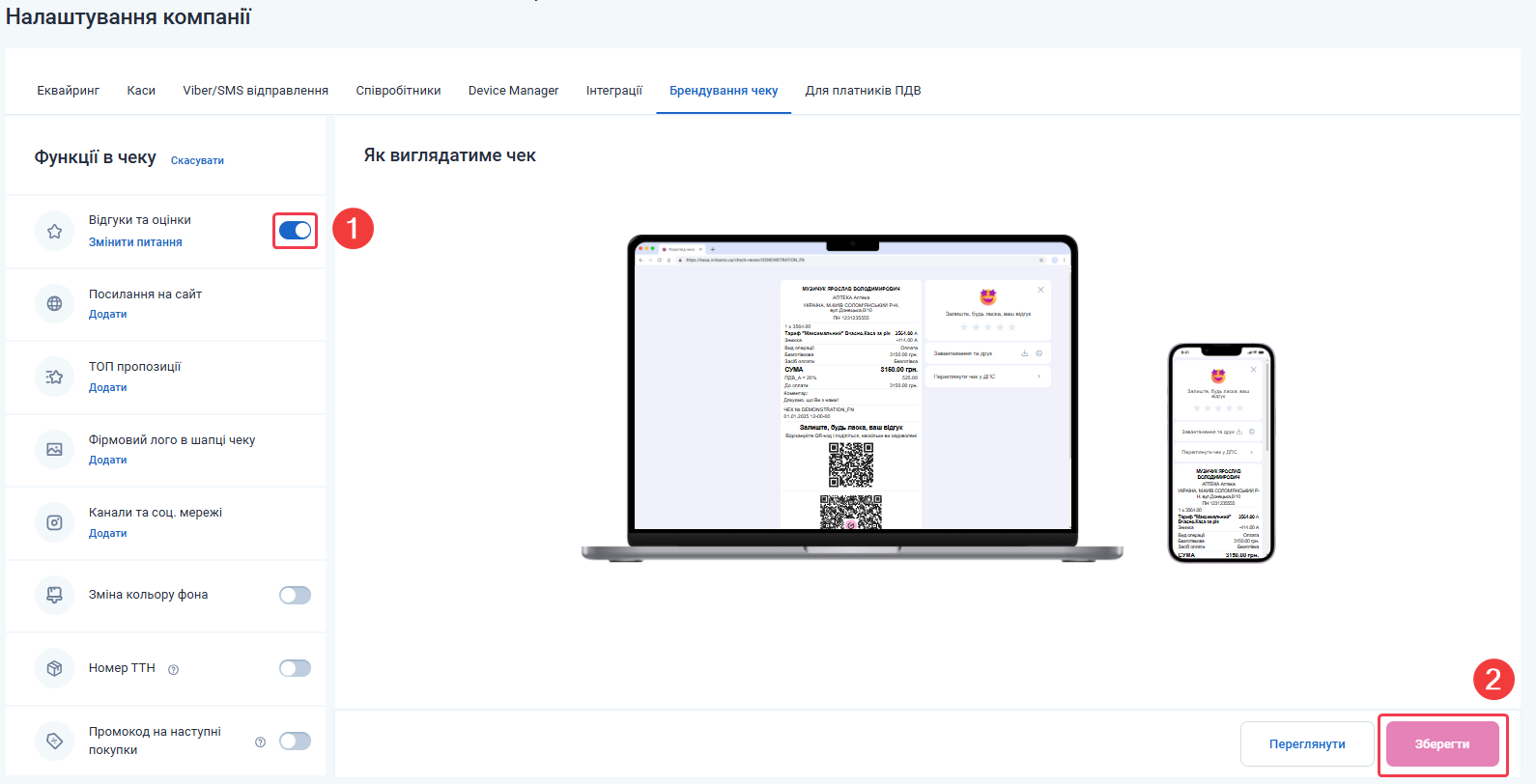This screenshot has width=1536, height=784.
Task: Click the Функції в чеку heading
Action: 96,157
